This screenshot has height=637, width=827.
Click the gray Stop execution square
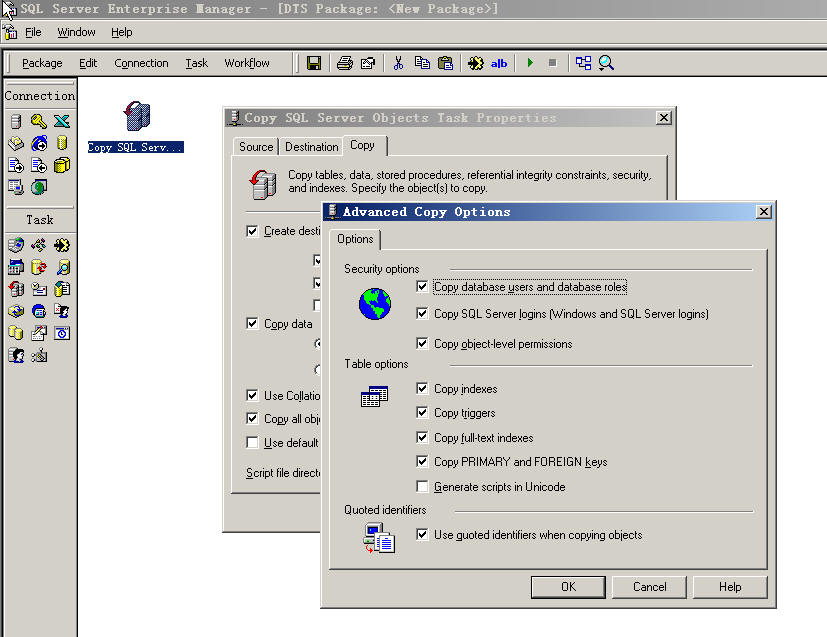552,63
